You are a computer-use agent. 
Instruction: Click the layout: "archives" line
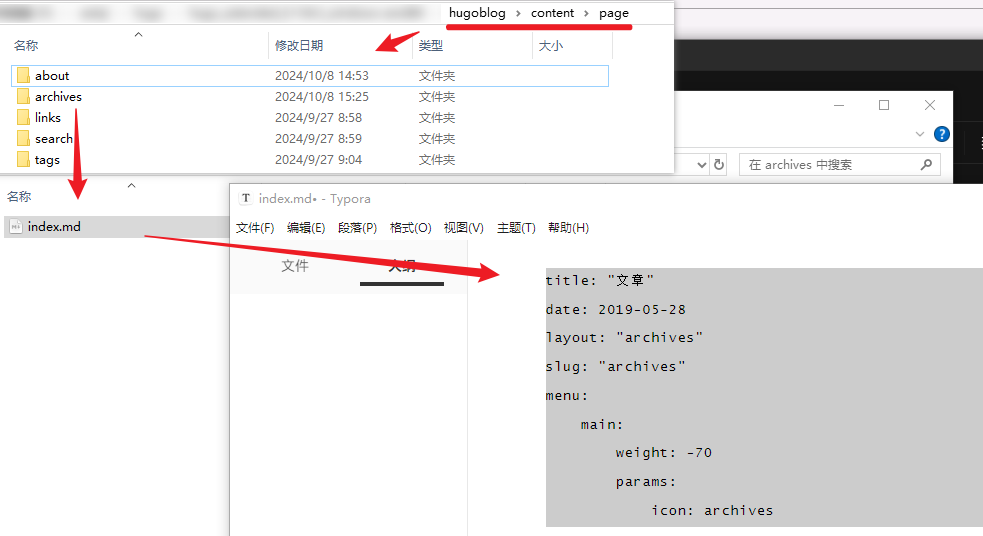(x=624, y=338)
